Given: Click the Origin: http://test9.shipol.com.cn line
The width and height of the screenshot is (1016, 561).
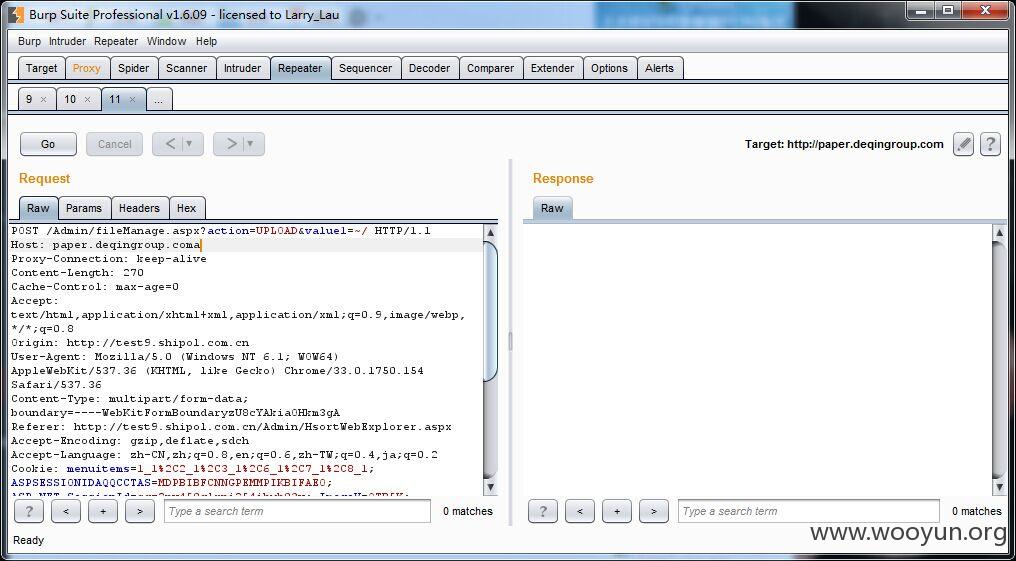Looking at the screenshot, I should tap(130, 343).
